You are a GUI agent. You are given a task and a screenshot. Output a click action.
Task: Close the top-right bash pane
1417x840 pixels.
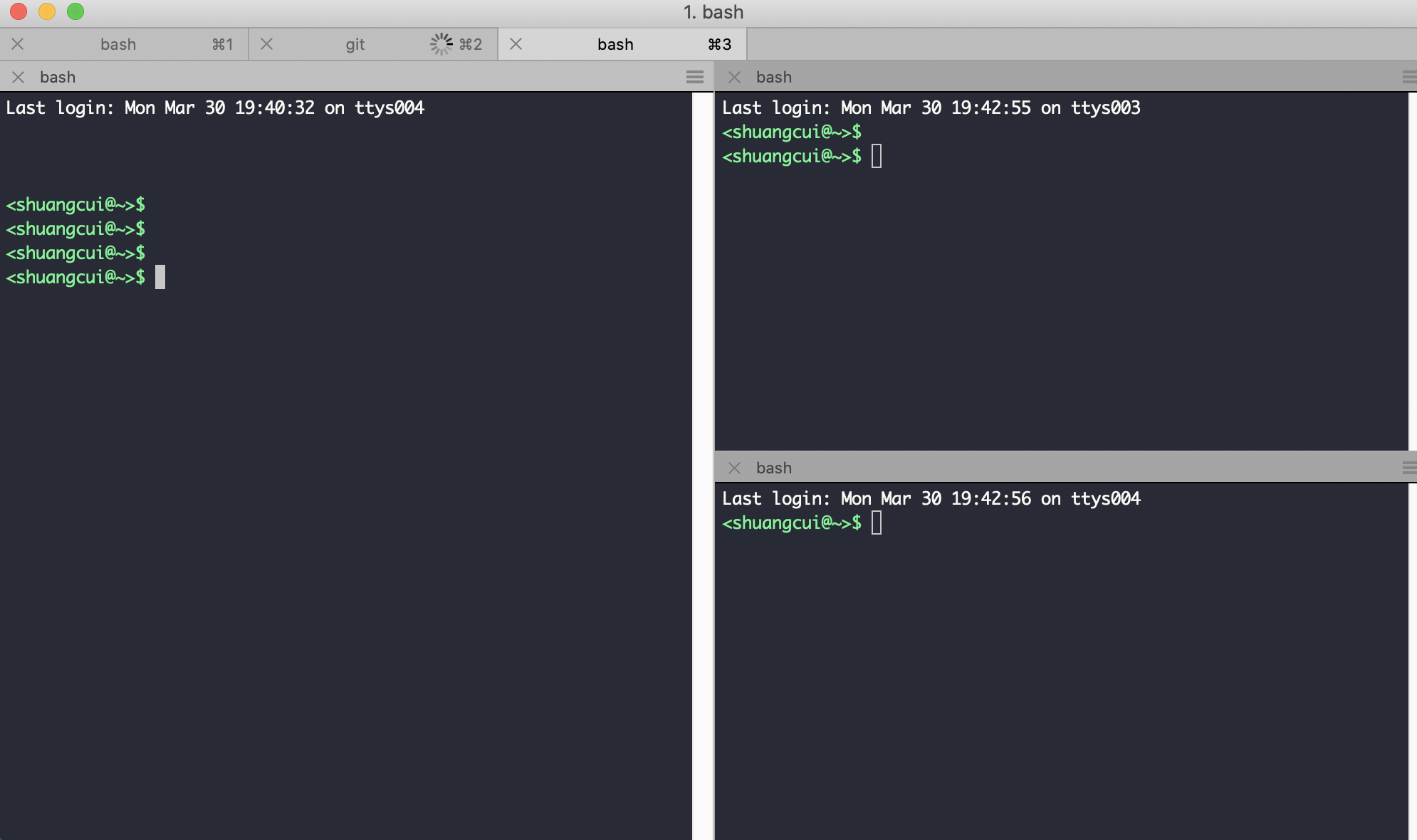735,77
